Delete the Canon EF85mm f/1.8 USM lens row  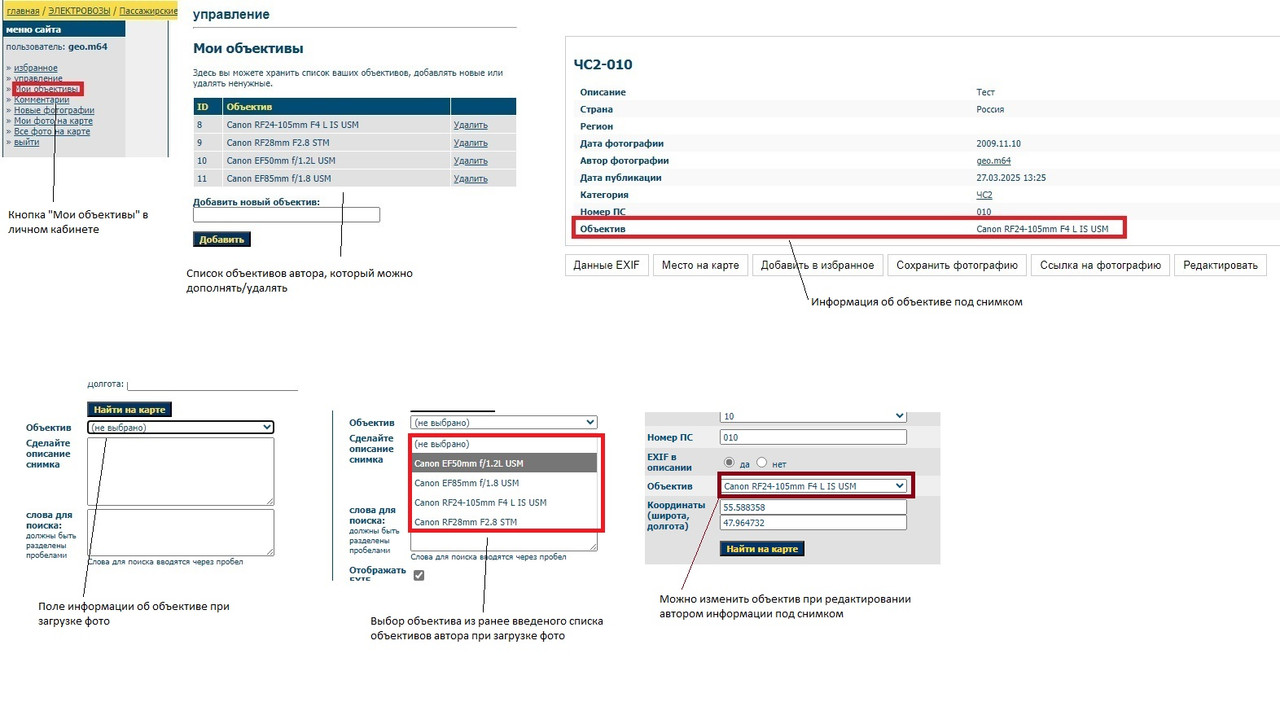(x=470, y=179)
